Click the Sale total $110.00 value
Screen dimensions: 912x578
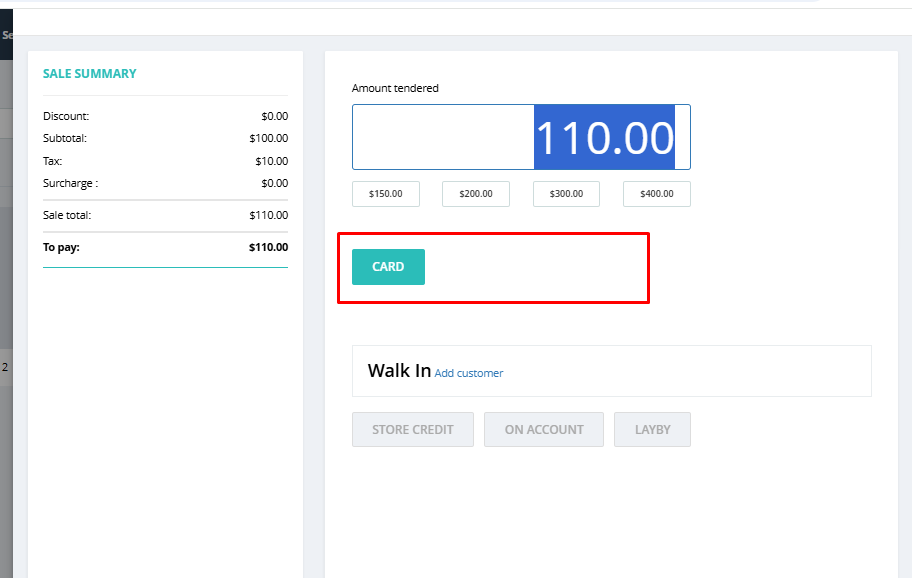click(268, 215)
